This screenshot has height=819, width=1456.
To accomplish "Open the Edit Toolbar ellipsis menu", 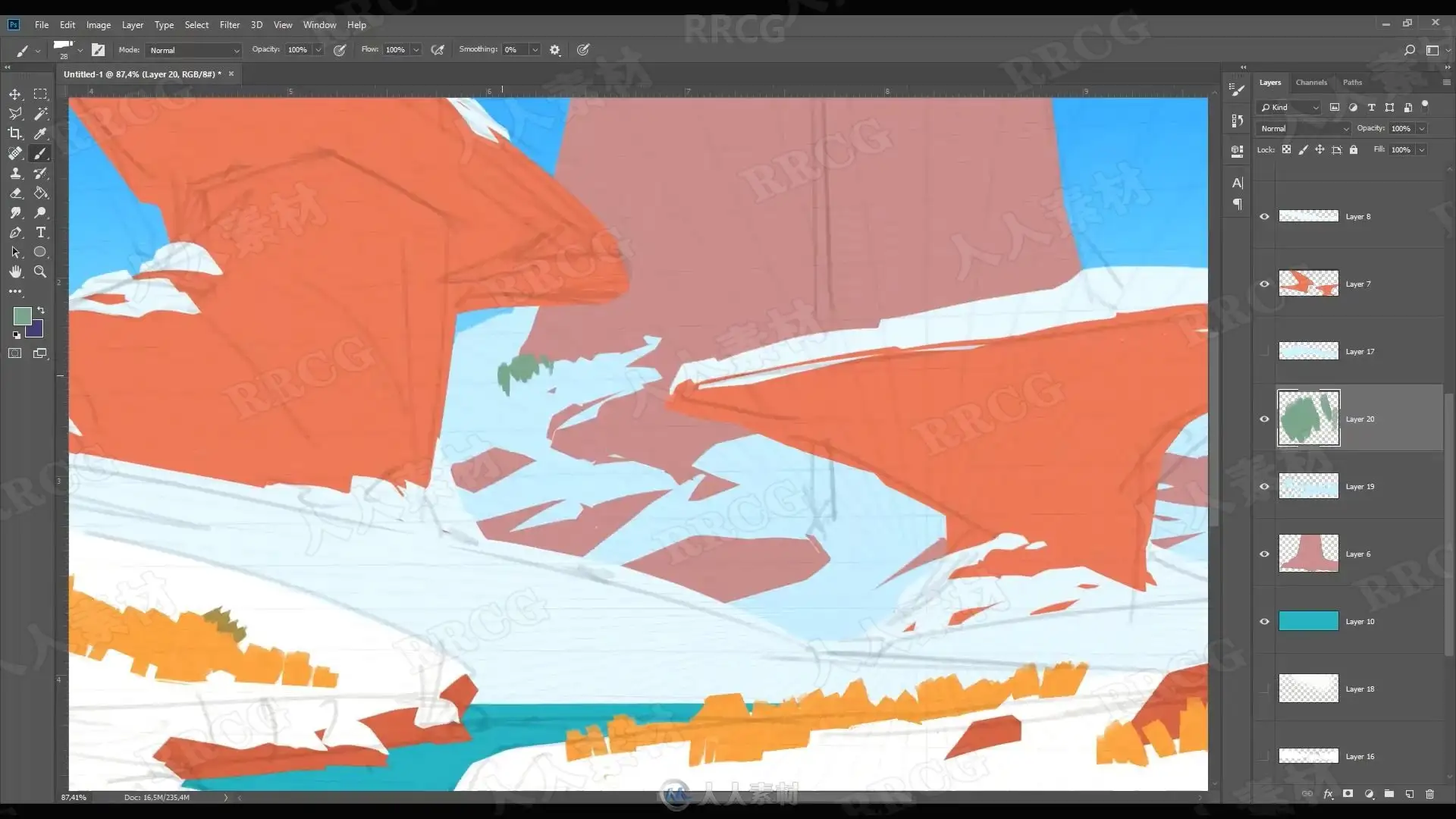I will click(x=15, y=291).
